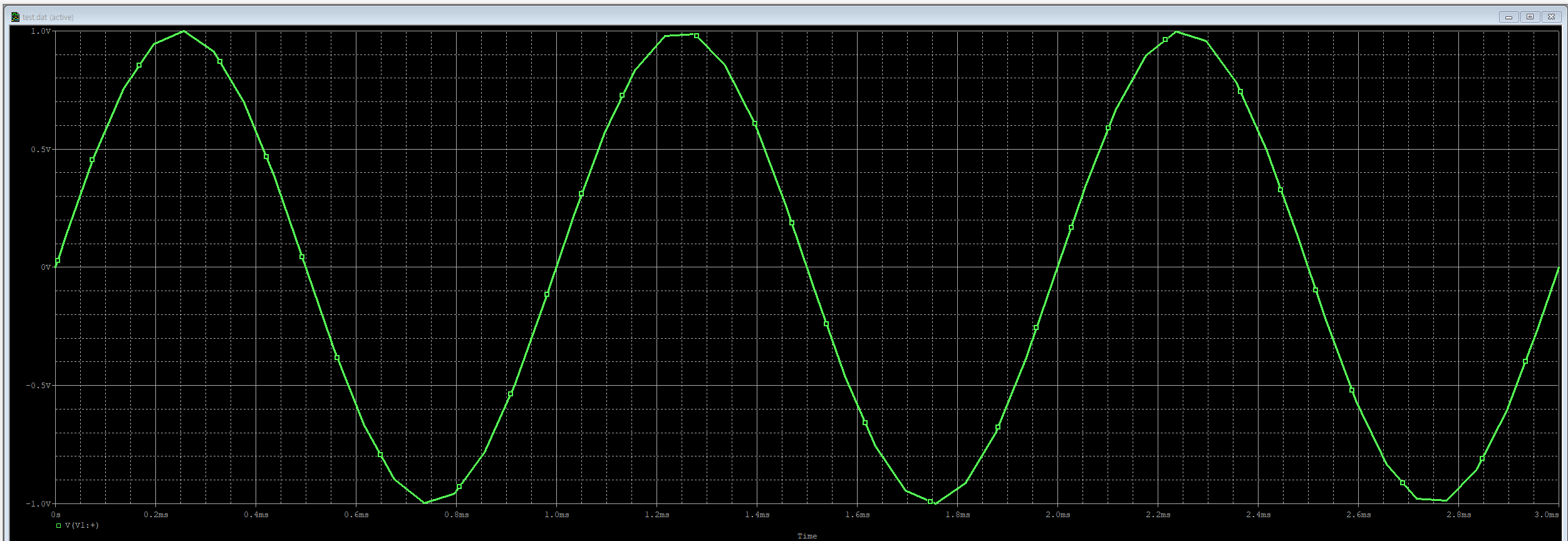Click the 0.6ms x-axis label

click(x=356, y=515)
